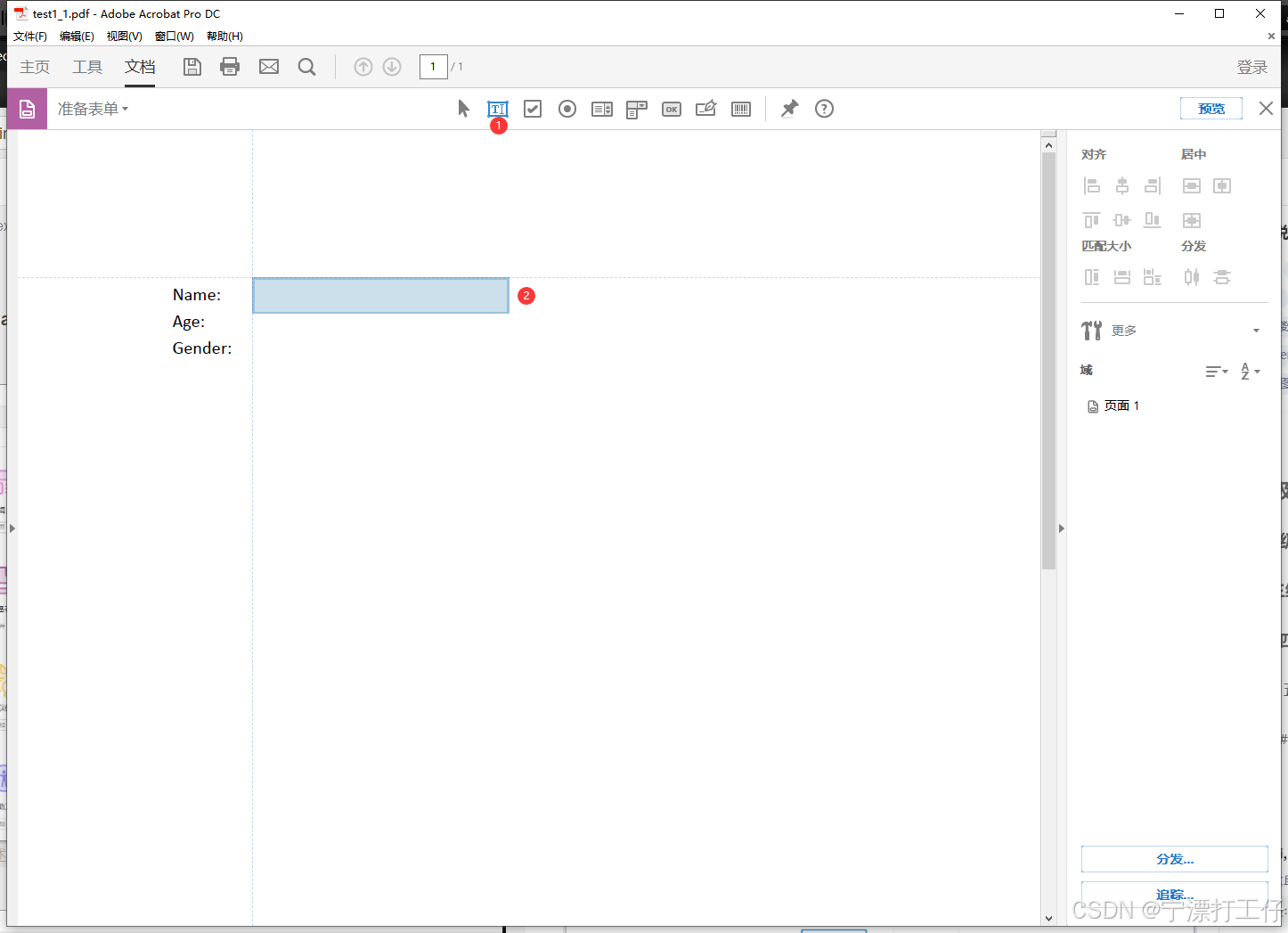Select the add digital signature field tool

pyautogui.click(x=705, y=109)
